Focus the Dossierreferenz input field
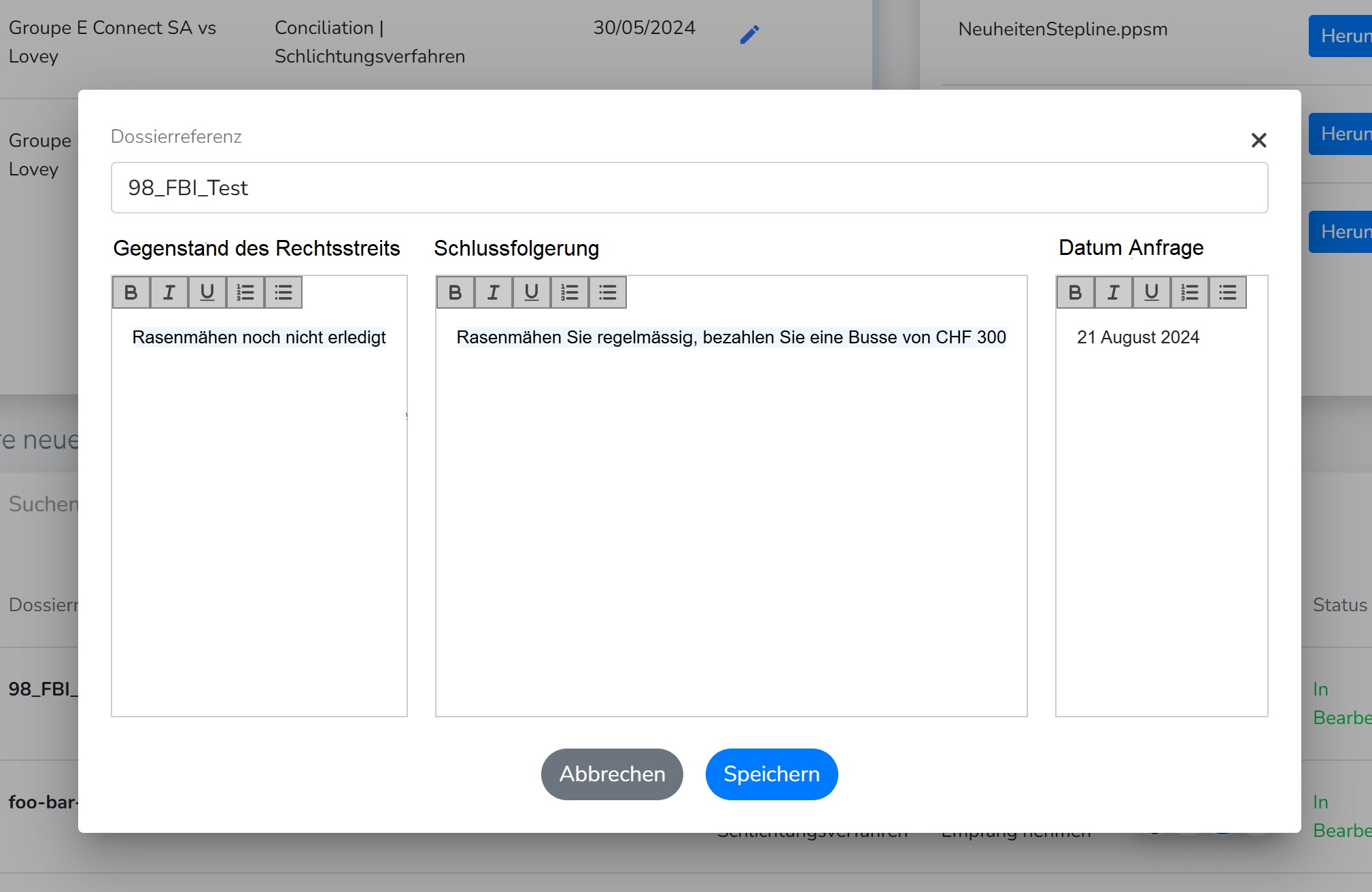 tap(689, 188)
